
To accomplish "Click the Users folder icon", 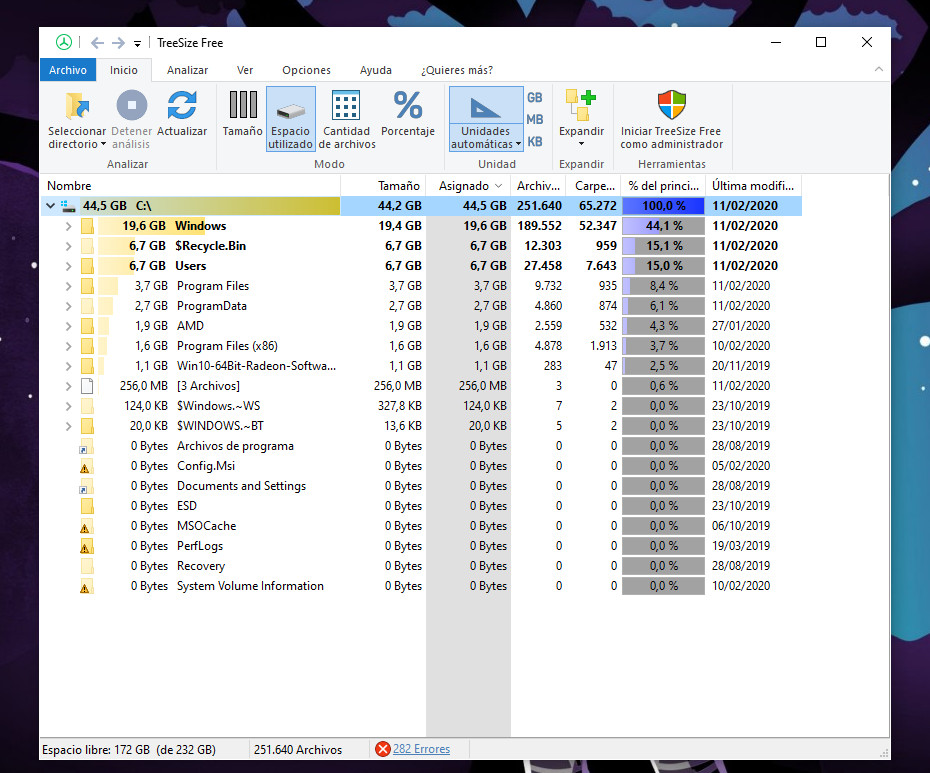I will pyautogui.click(x=87, y=266).
